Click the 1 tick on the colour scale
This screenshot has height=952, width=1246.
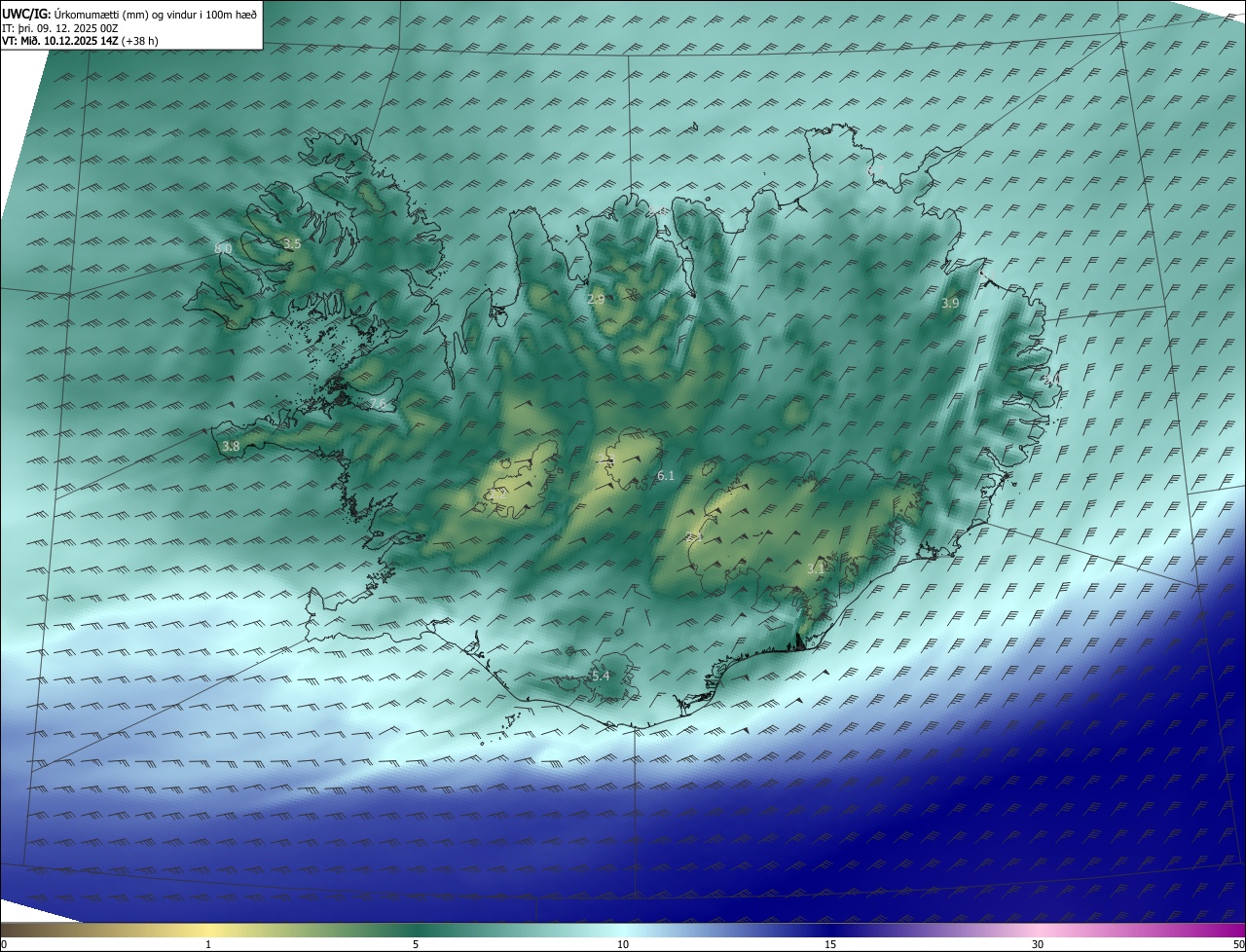pos(208,944)
